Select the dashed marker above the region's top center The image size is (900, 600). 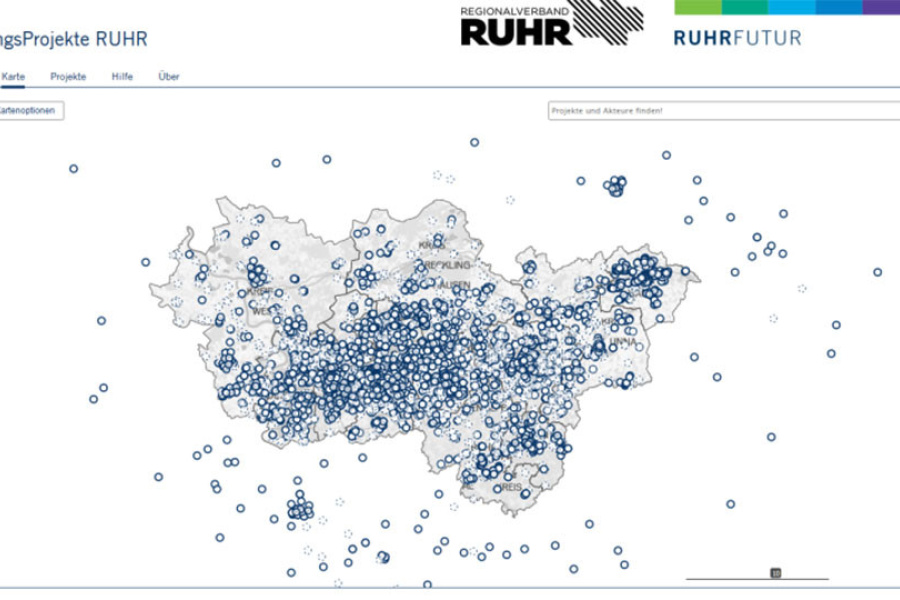pyautogui.click(x=437, y=175)
